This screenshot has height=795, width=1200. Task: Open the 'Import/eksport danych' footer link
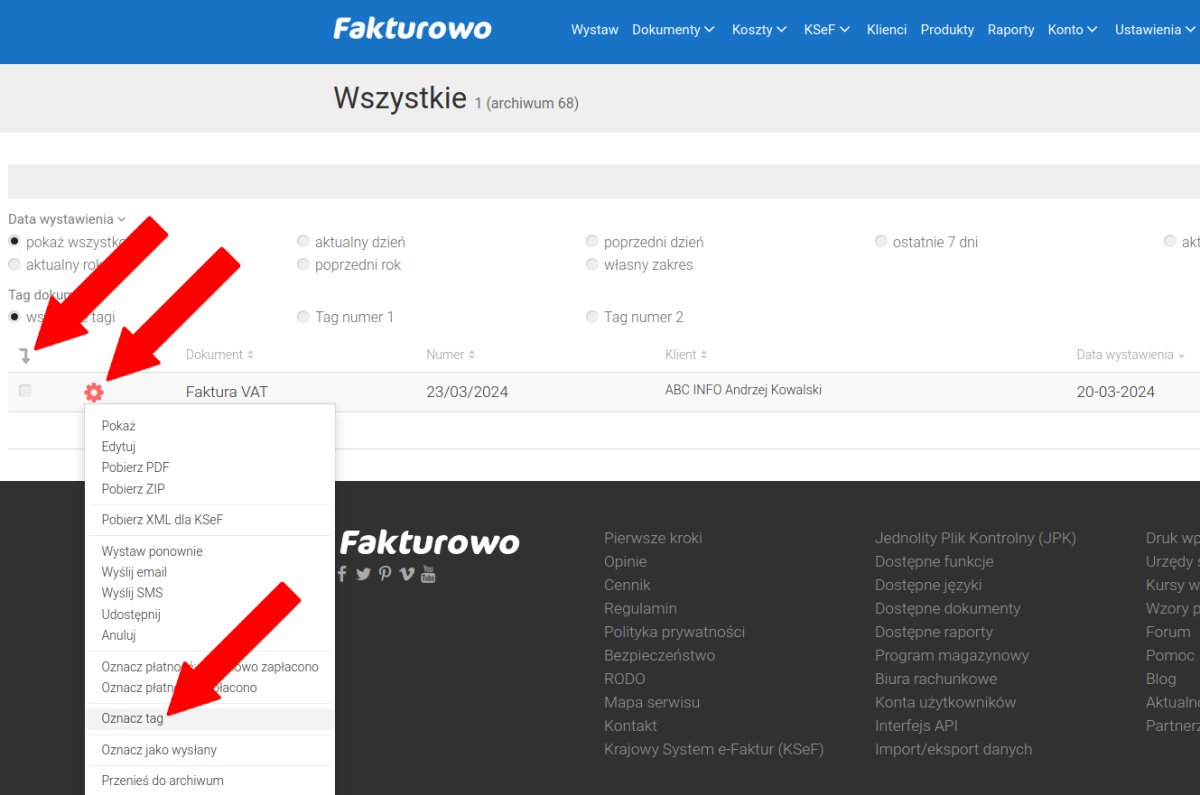(x=953, y=749)
